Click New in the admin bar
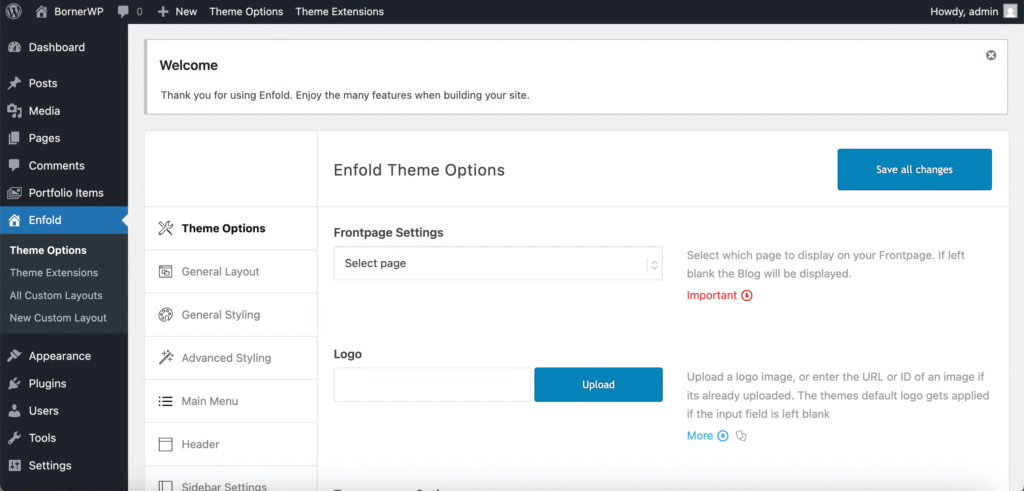This screenshot has height=491, width=1024. pos(186,12)
